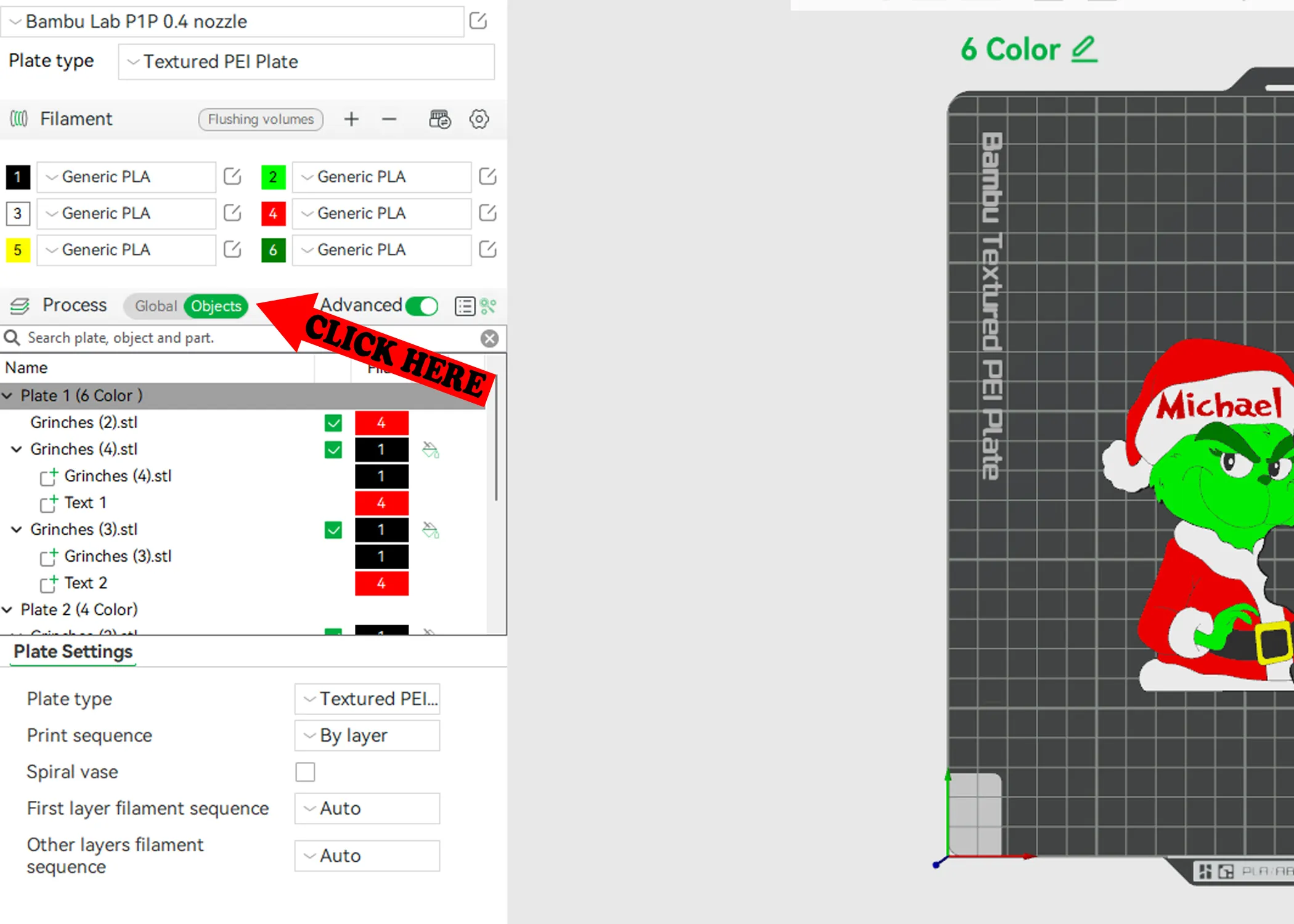Click the paint icon on Grinches (4).stl row
The image size is (1294, 924).
pyautogui.click(x=431, y=450)
